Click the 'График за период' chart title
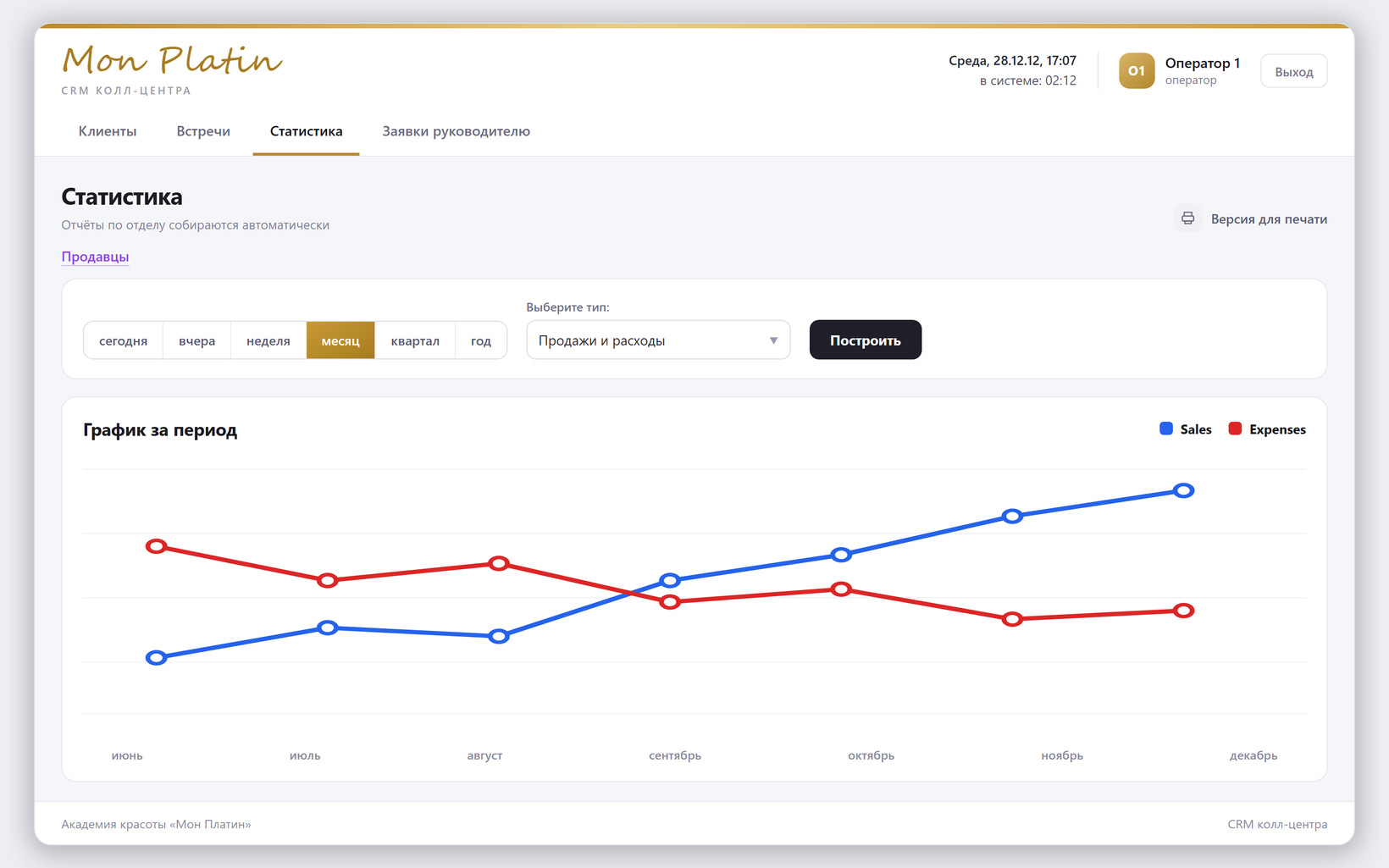1389x868 pixels. pos(160,430)
